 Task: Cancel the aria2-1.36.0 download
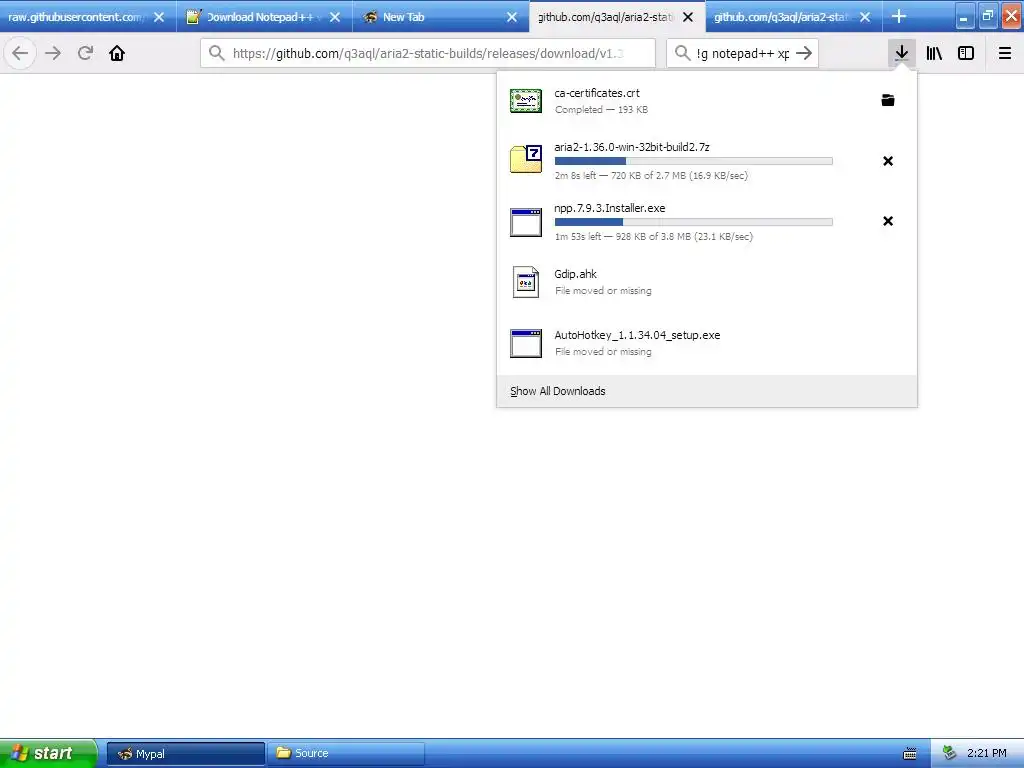[888, 161]
